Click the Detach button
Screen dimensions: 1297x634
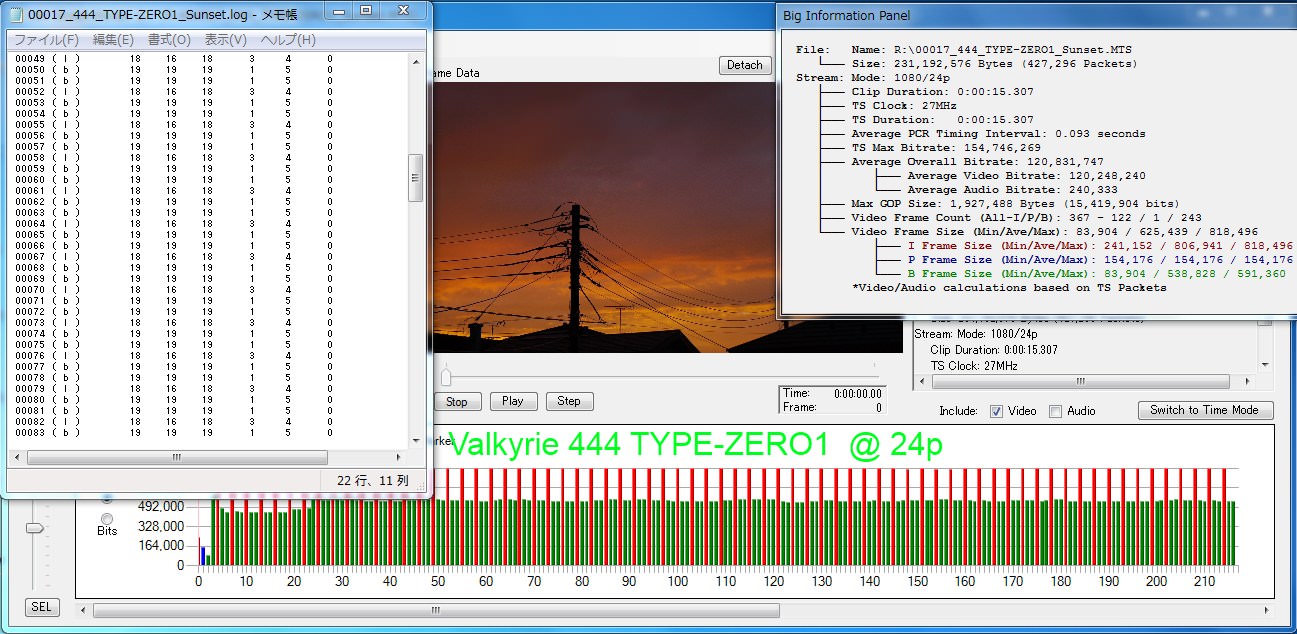coord(744,65)
